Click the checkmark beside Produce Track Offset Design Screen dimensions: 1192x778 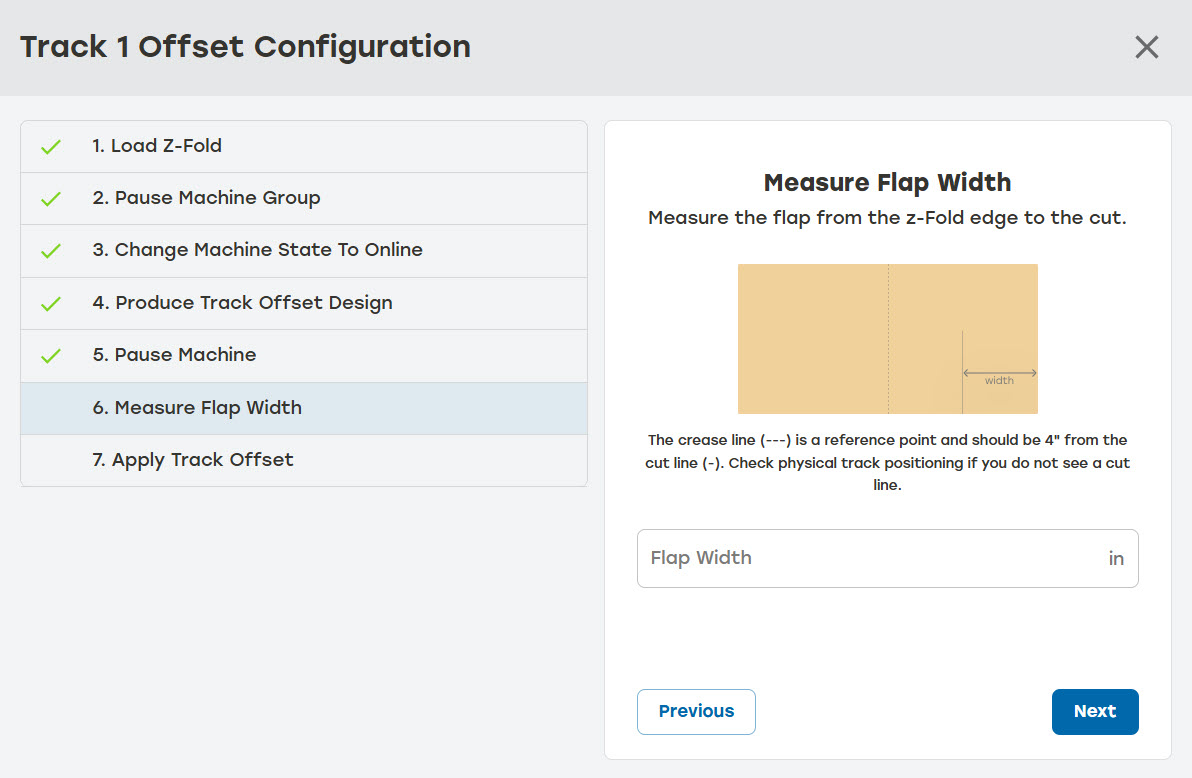tap(51, 304)
